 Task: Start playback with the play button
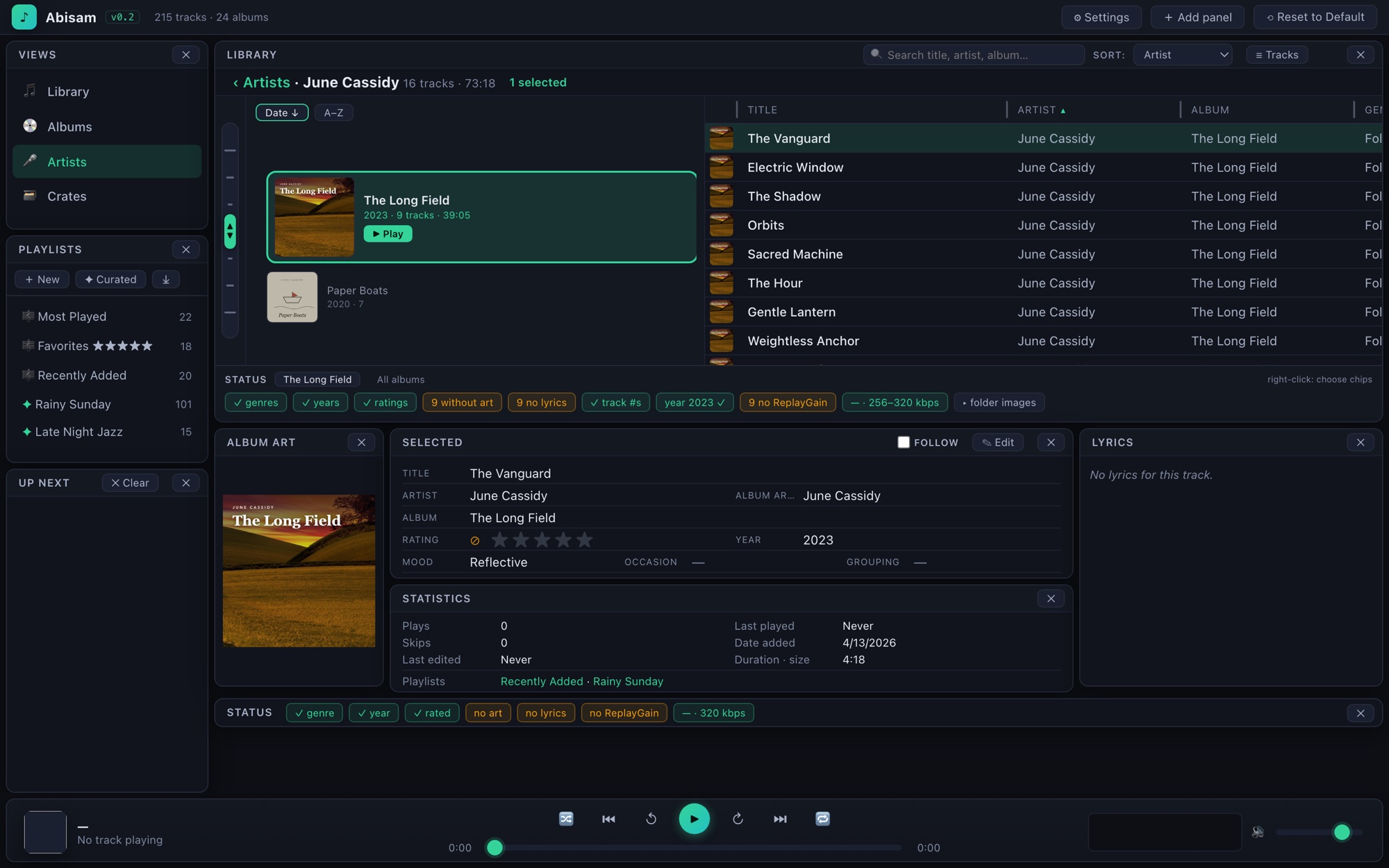tap(694, 819)
